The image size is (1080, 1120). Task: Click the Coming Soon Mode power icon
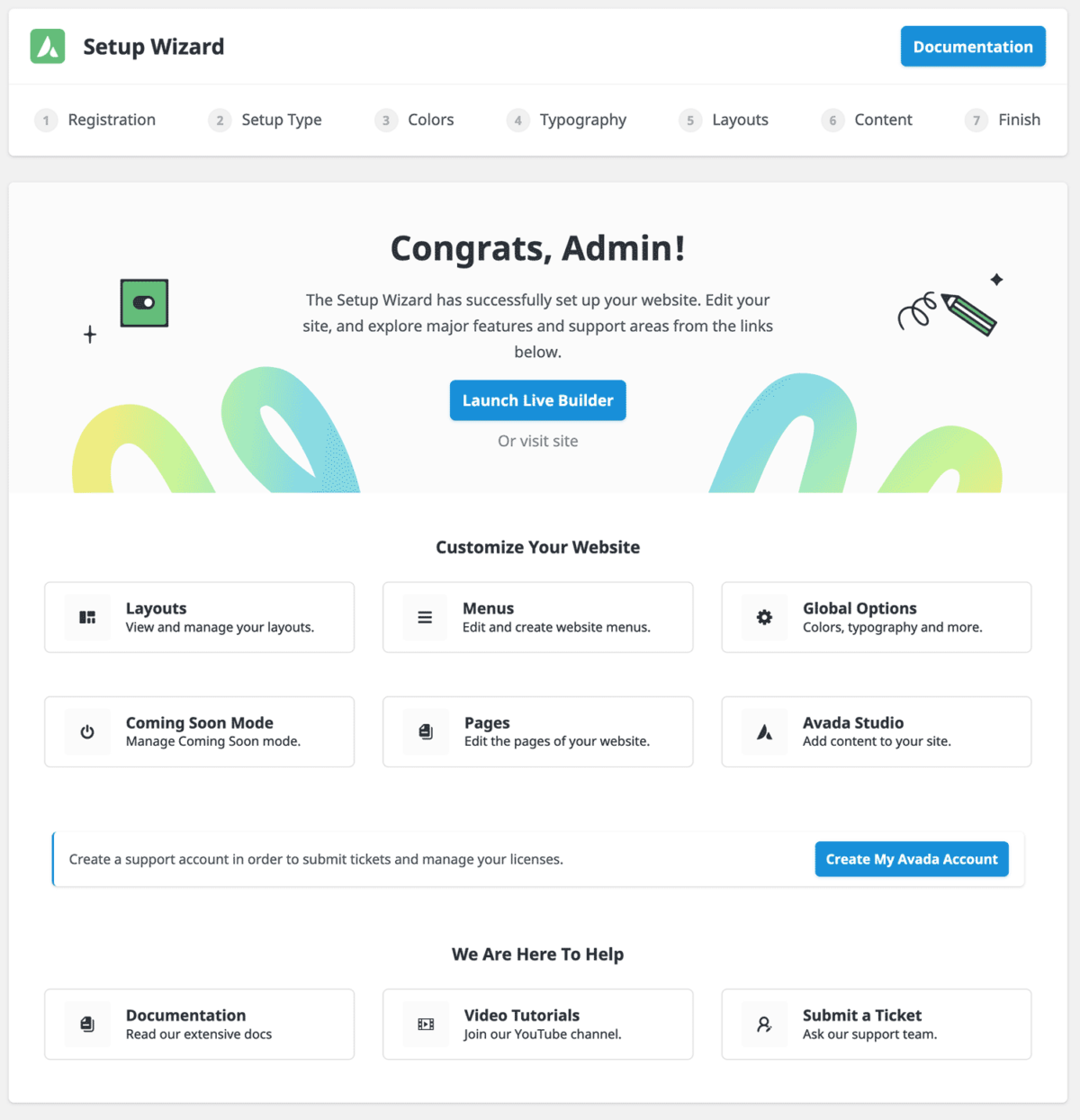click(x=86, y=731)
